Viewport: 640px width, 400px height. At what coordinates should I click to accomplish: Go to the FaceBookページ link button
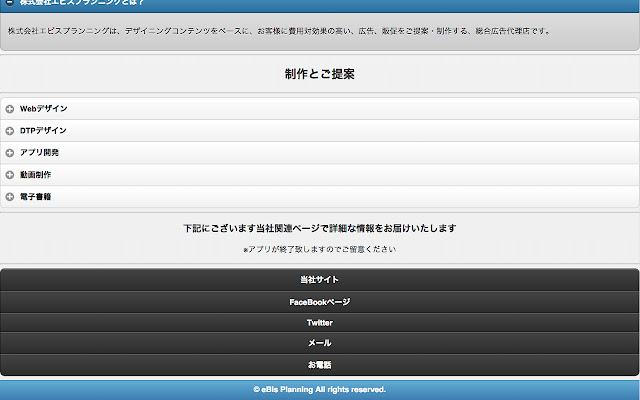pos(319,301)
